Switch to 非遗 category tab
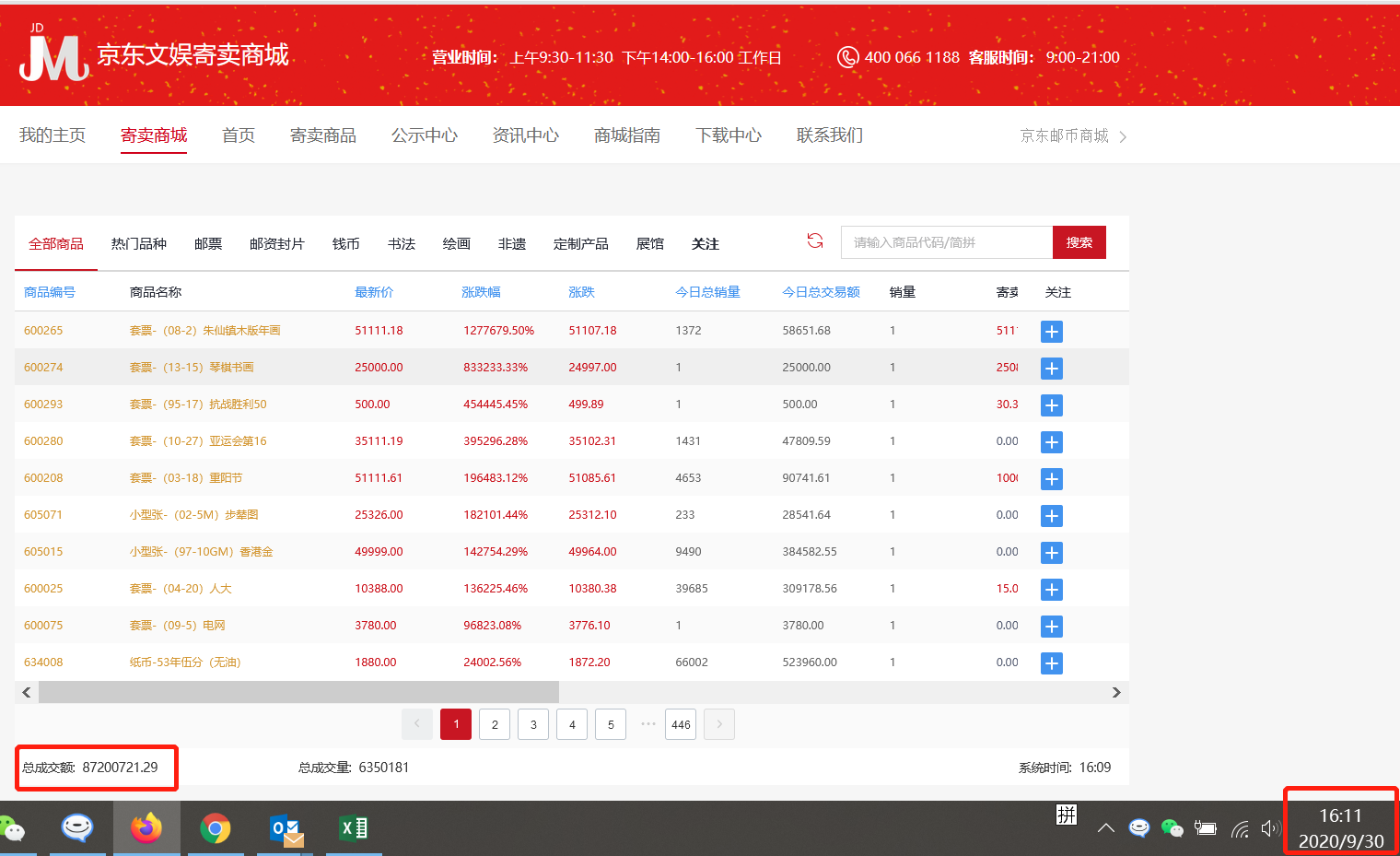 (512, 244)
